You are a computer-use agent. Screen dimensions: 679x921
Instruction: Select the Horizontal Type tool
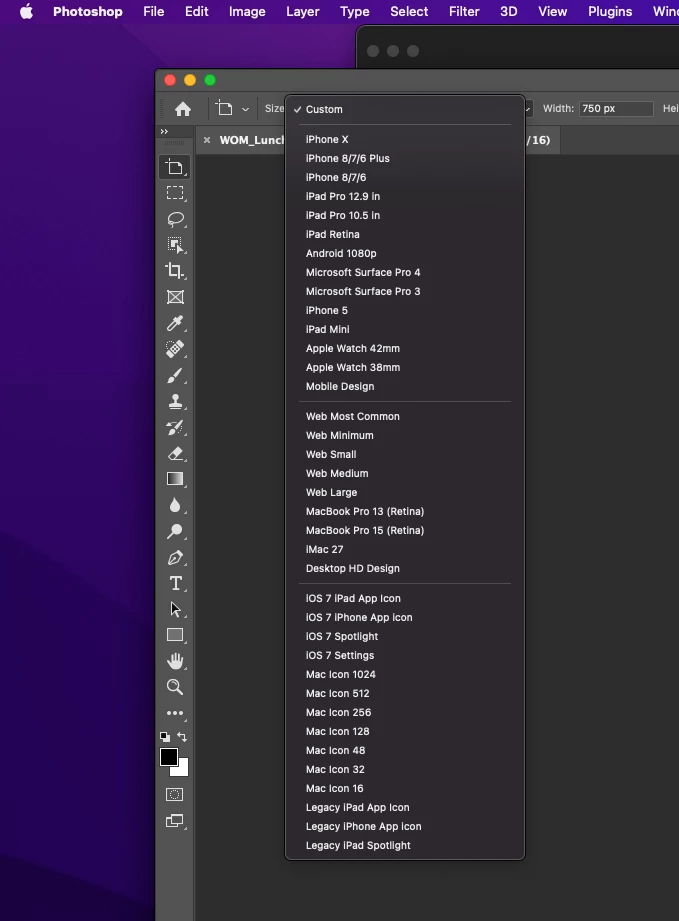point(174,583)
